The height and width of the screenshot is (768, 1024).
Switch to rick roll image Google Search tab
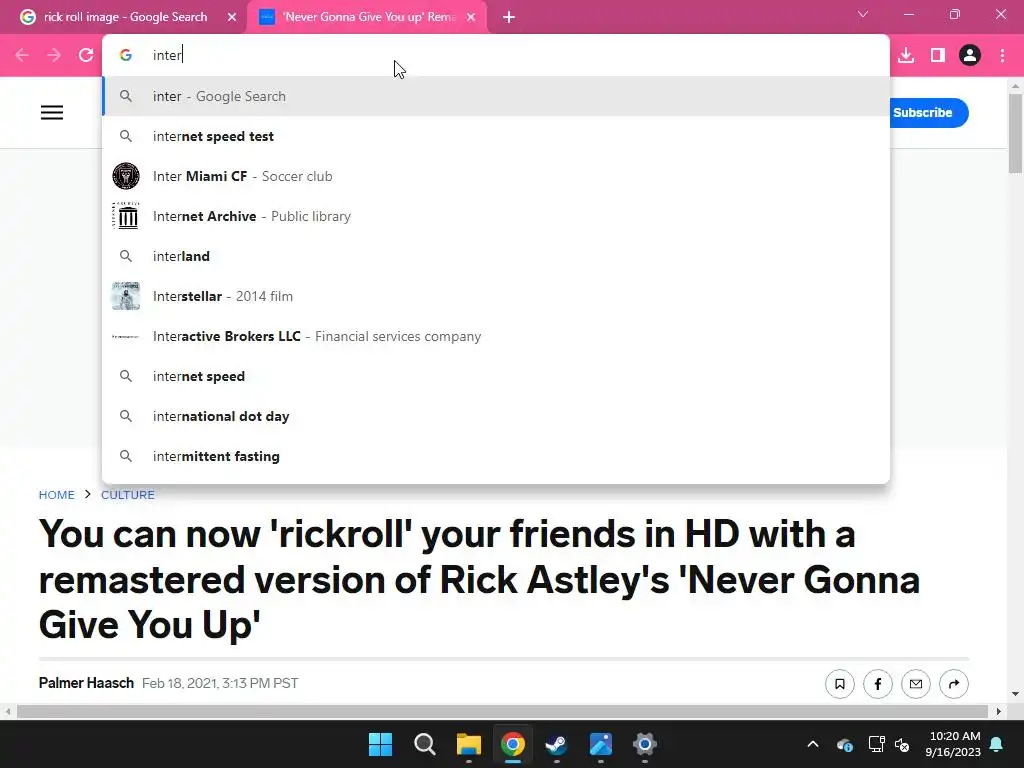click(x=124, y=17)
